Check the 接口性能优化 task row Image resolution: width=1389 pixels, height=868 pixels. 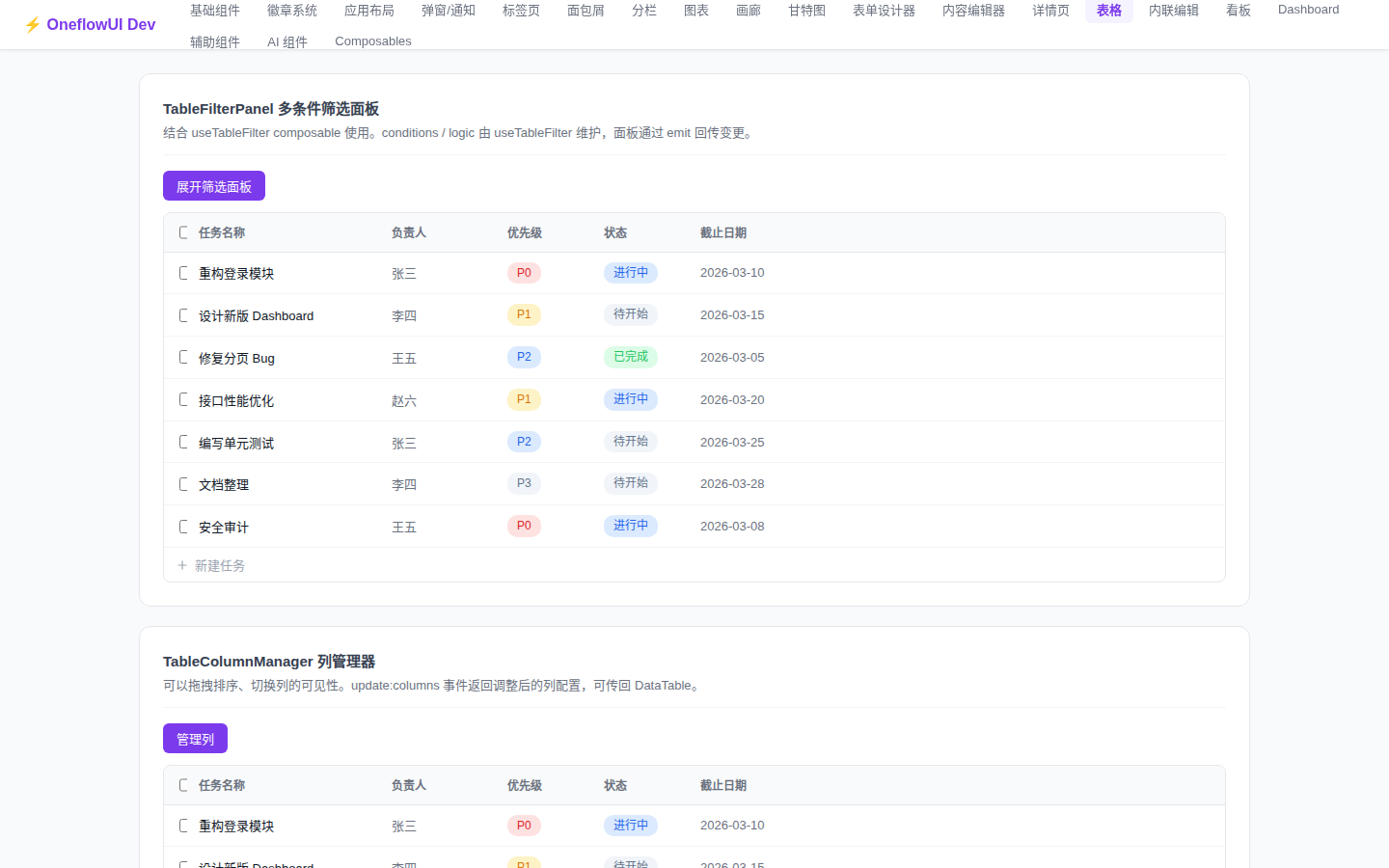point(183,399)
